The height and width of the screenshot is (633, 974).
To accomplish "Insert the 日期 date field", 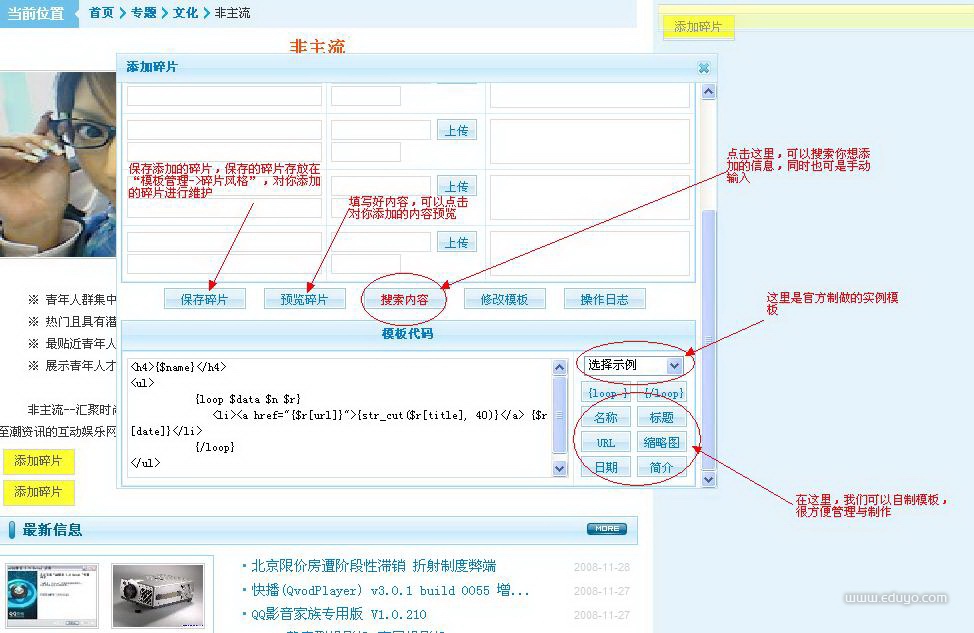I will tap(605, 467).
